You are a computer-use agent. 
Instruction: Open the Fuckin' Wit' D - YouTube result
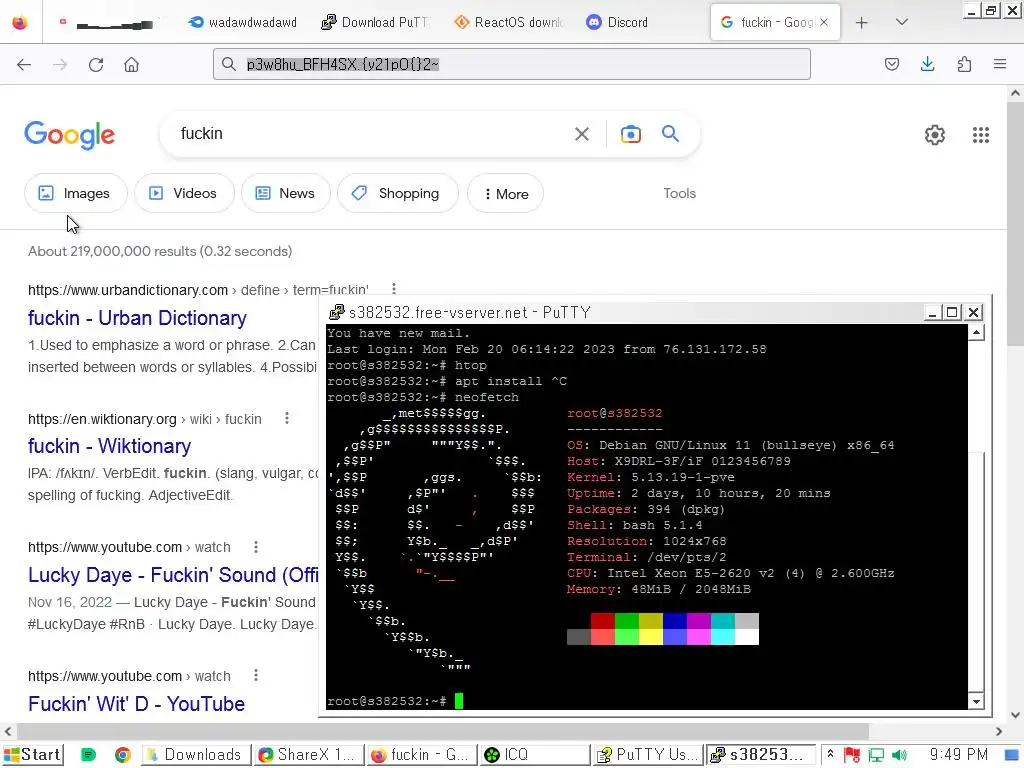(x=136, y=704)
